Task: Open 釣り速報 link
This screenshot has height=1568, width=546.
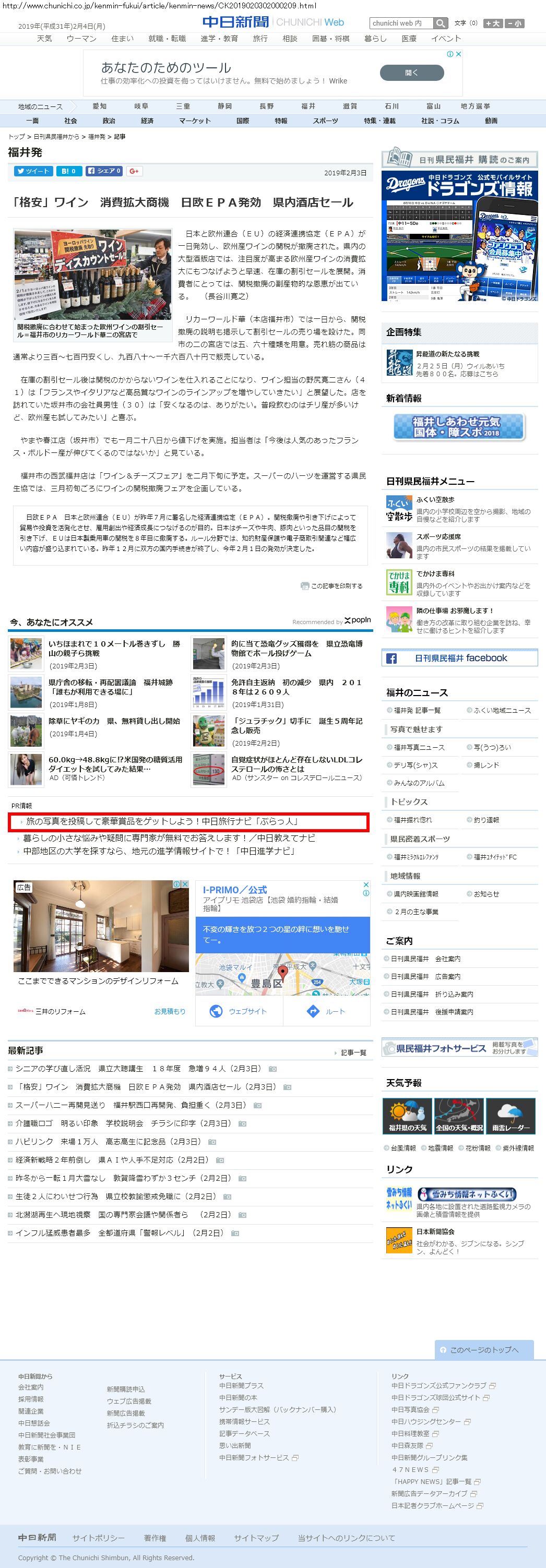Action: pyautogui.click(x=486, y=820)
